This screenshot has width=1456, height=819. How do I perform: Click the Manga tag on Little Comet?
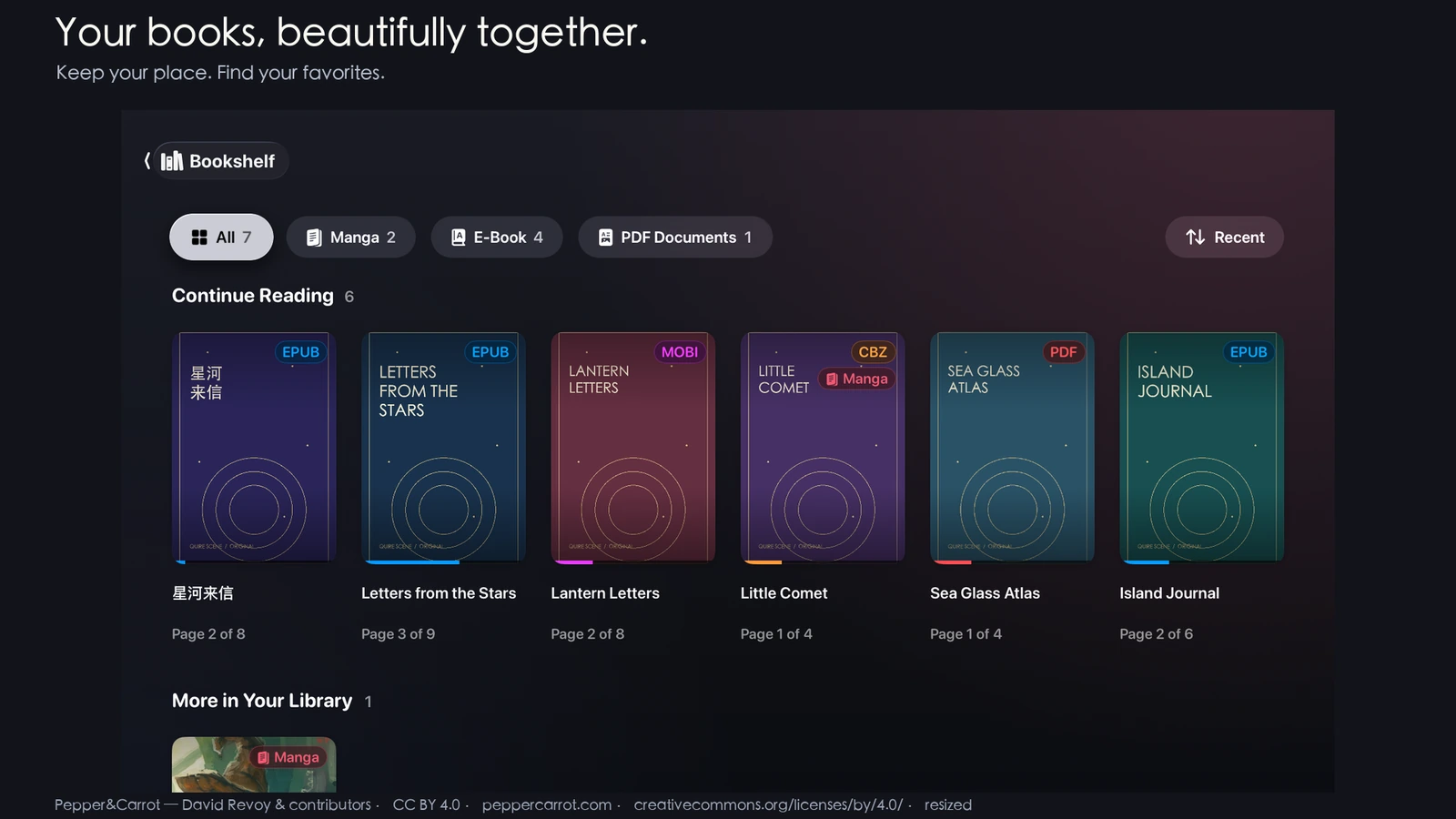pos(857,379)
